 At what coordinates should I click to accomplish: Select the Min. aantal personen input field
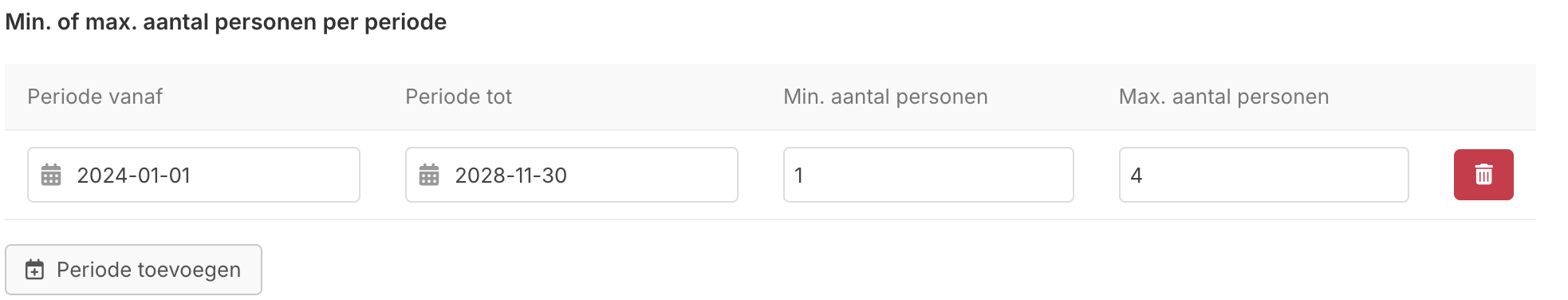(928, 175)
